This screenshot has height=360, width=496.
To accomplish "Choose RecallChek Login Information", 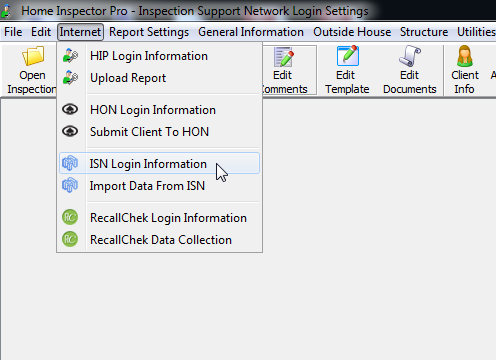I will 159,218.
